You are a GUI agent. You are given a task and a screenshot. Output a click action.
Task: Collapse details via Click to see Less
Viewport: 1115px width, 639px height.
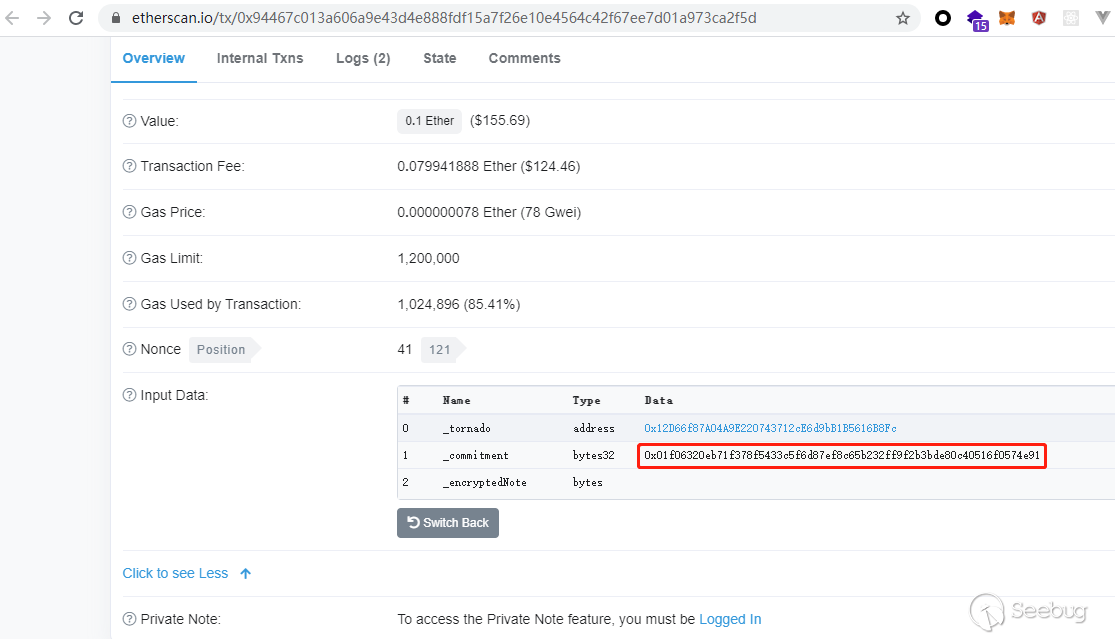click(175, 574)
